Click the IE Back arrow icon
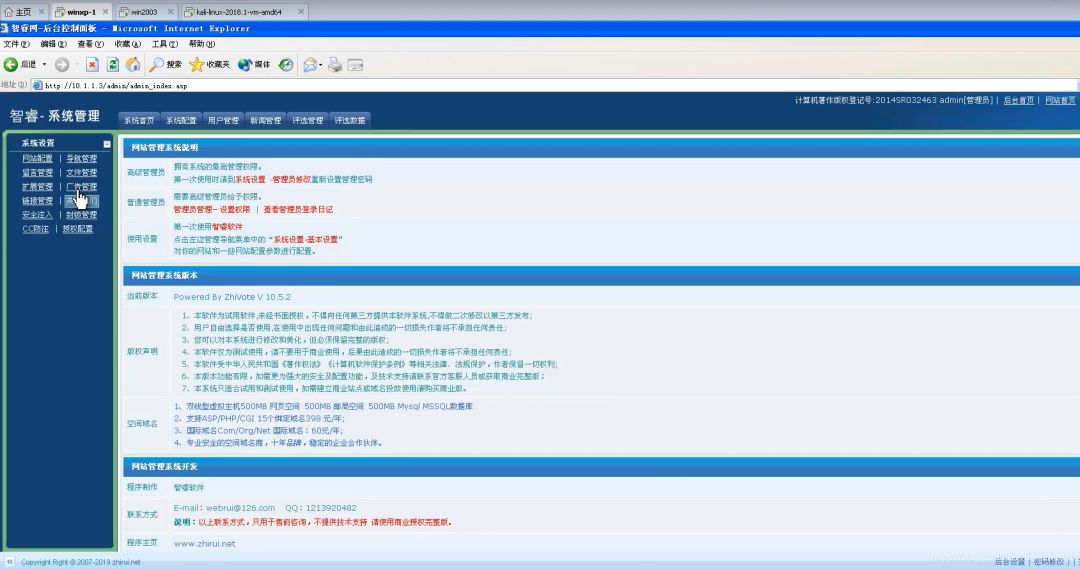The image size is (1080, 569). (x=10, y=65)
